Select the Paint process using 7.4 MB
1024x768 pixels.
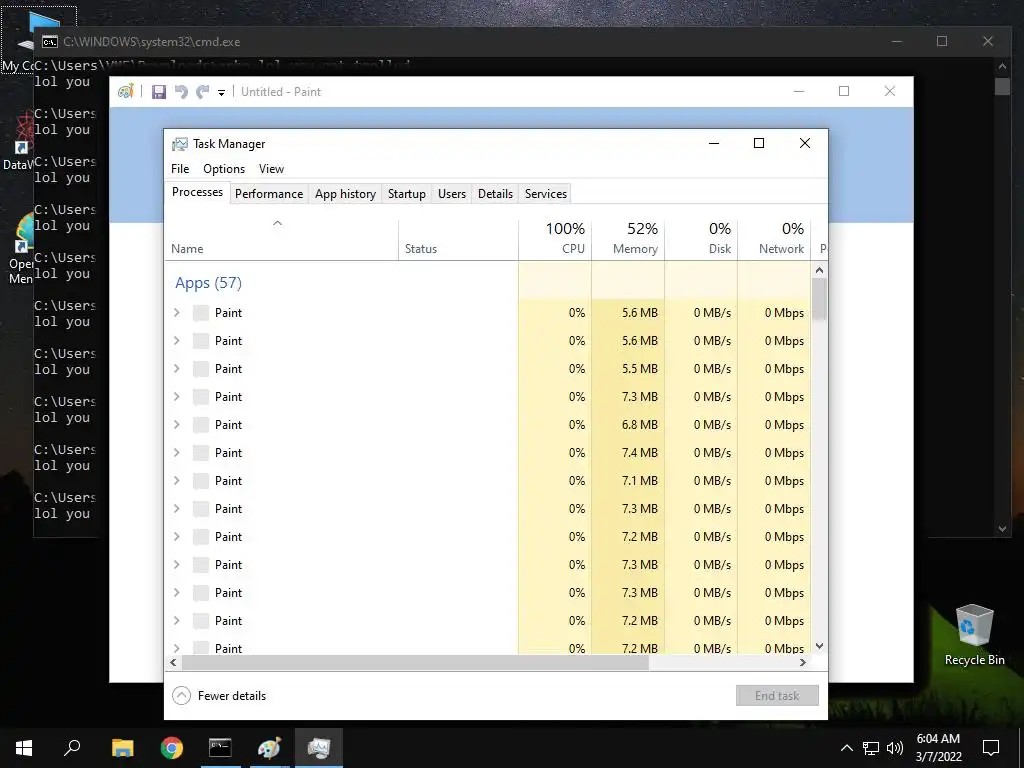pyautogui.click(x=488, y=453)
